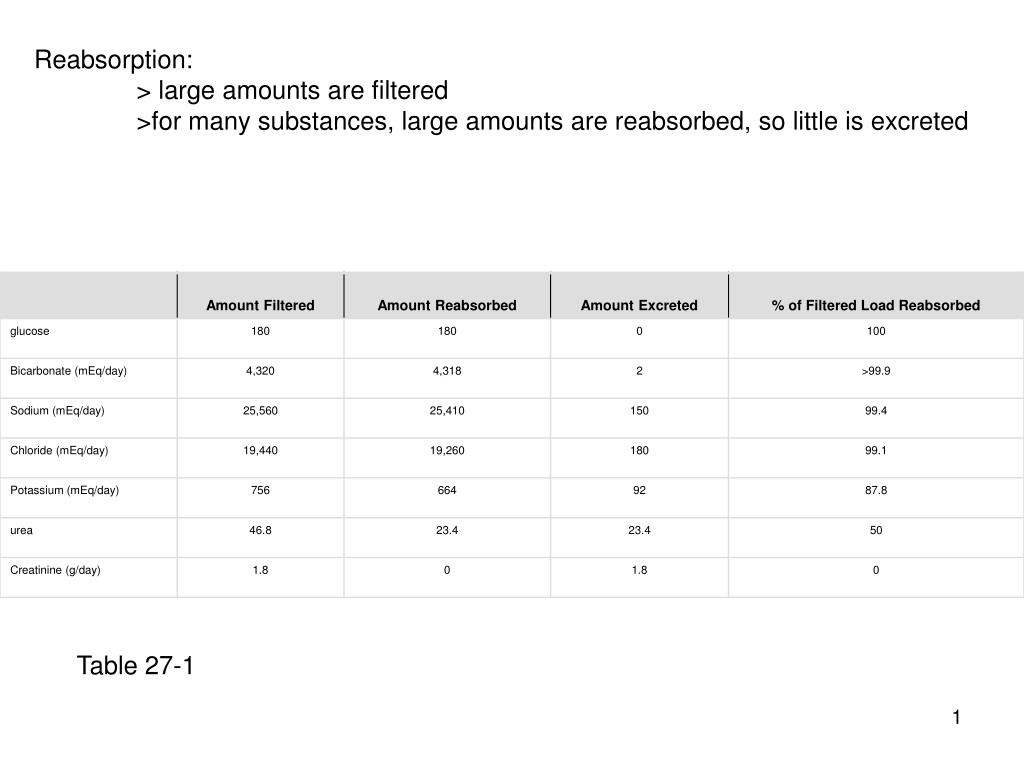Select the urea row label
Viewport: 1024px width, 768px height.
click(x=21, y=530)
